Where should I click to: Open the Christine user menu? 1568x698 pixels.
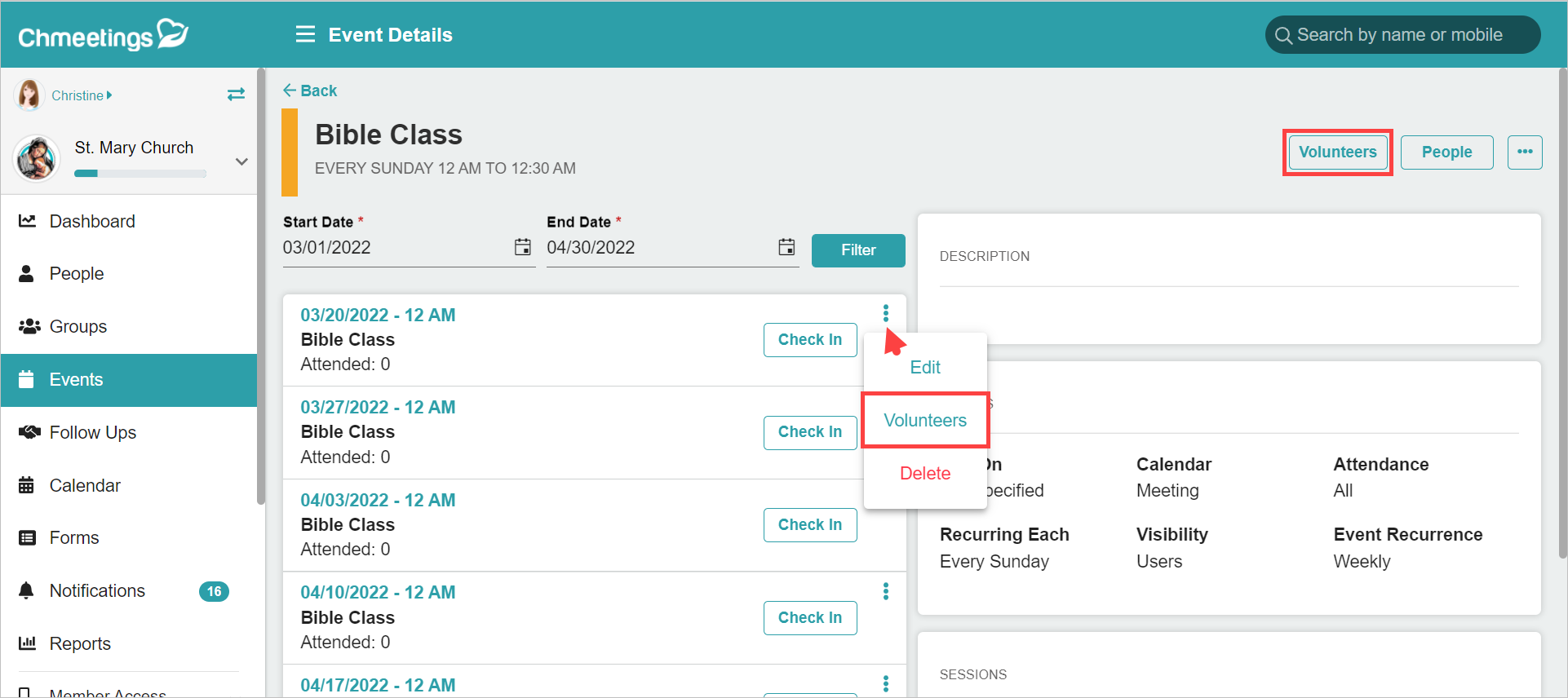[82, 95]
